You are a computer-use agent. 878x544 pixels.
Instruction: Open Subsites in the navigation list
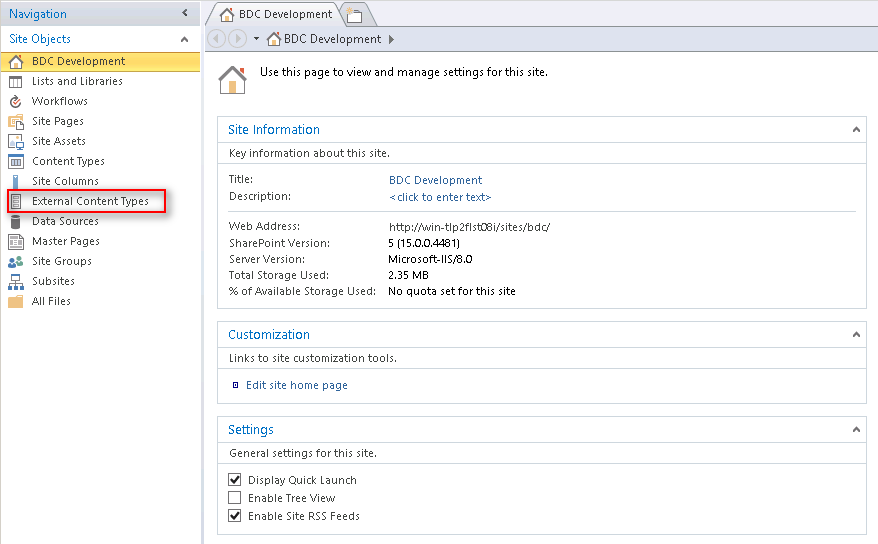(x=53, y=281)
